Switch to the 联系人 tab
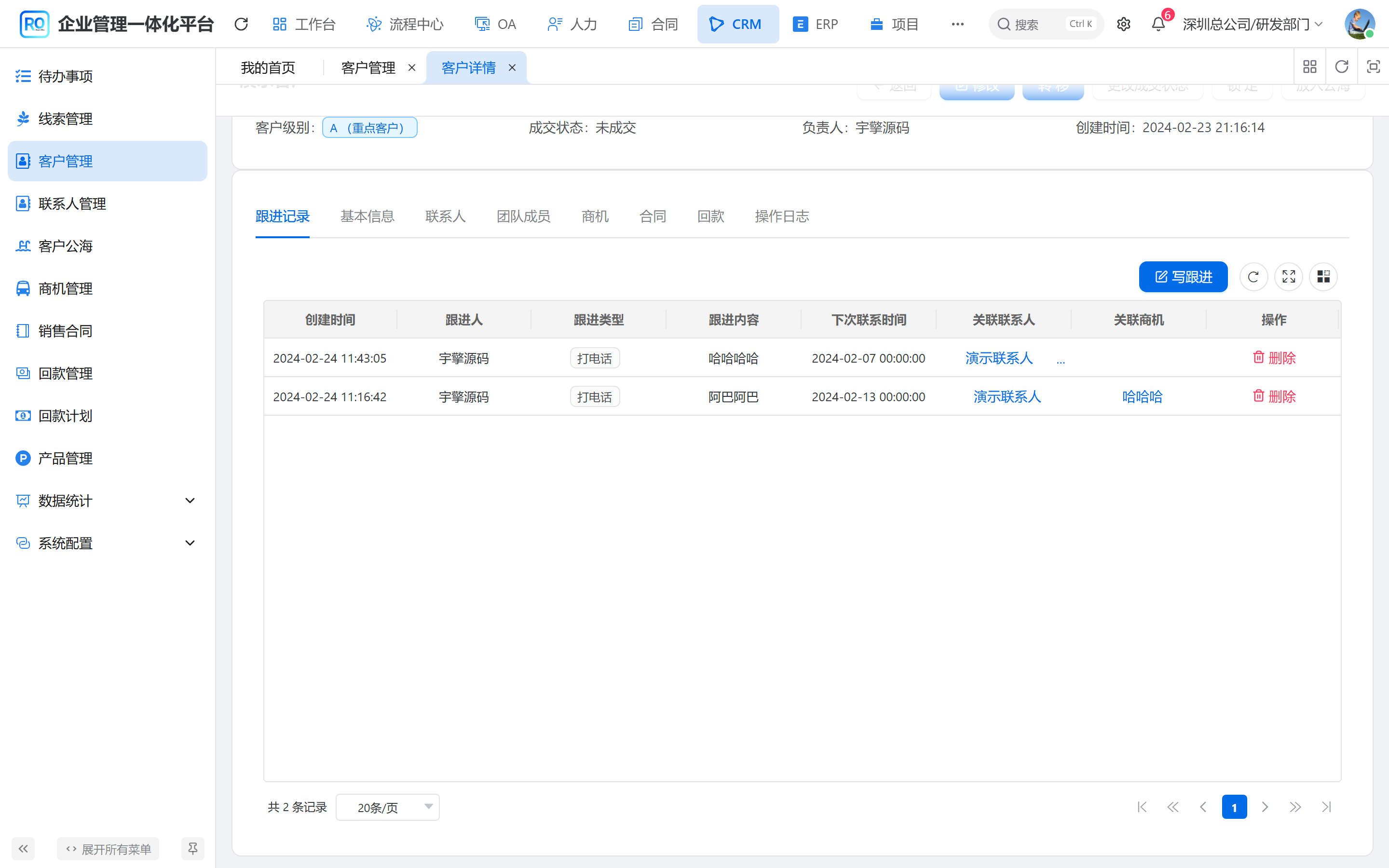 coord(446,217)
